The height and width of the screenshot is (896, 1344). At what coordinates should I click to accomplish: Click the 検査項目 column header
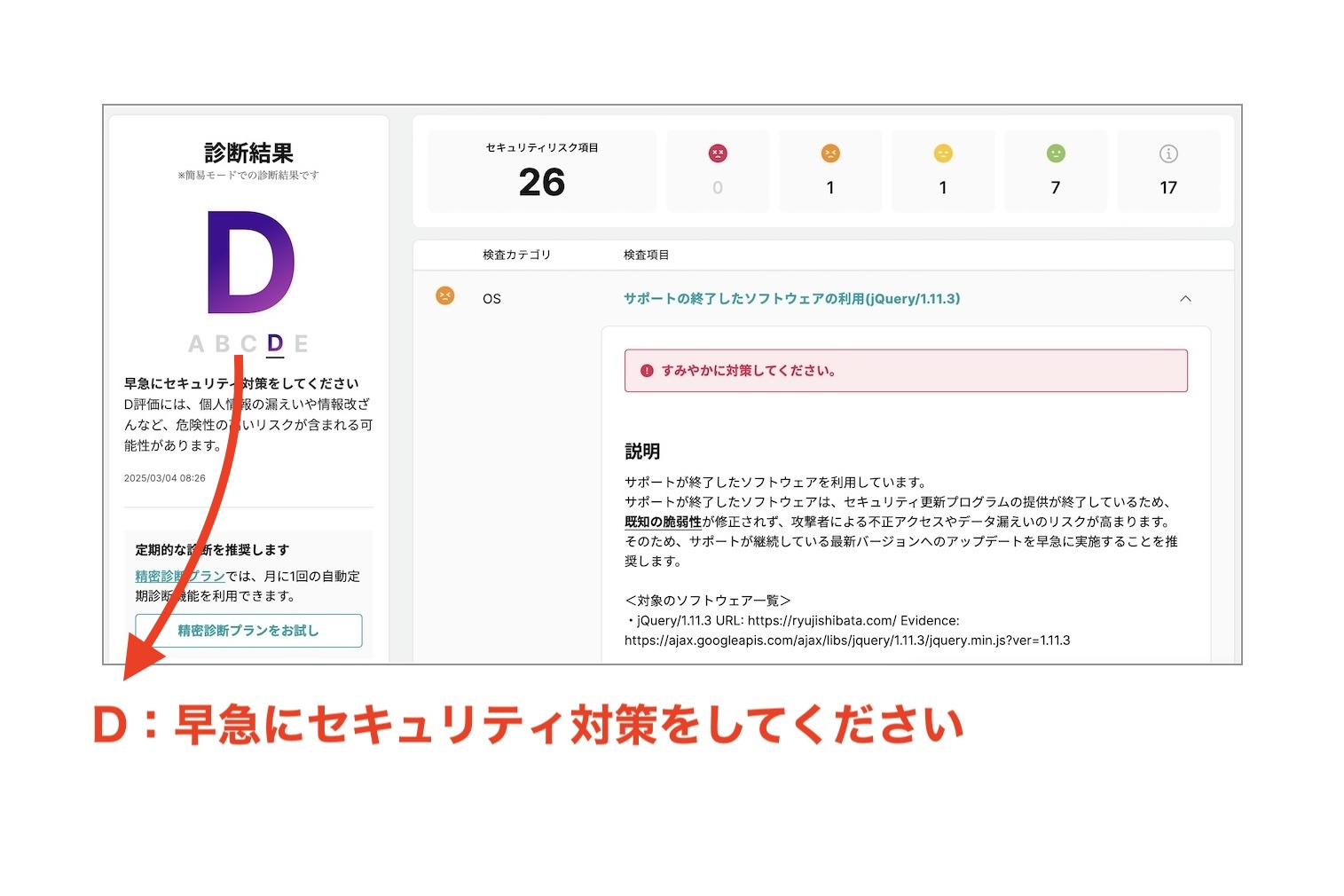pyautogui.click(x=646, y=255)
